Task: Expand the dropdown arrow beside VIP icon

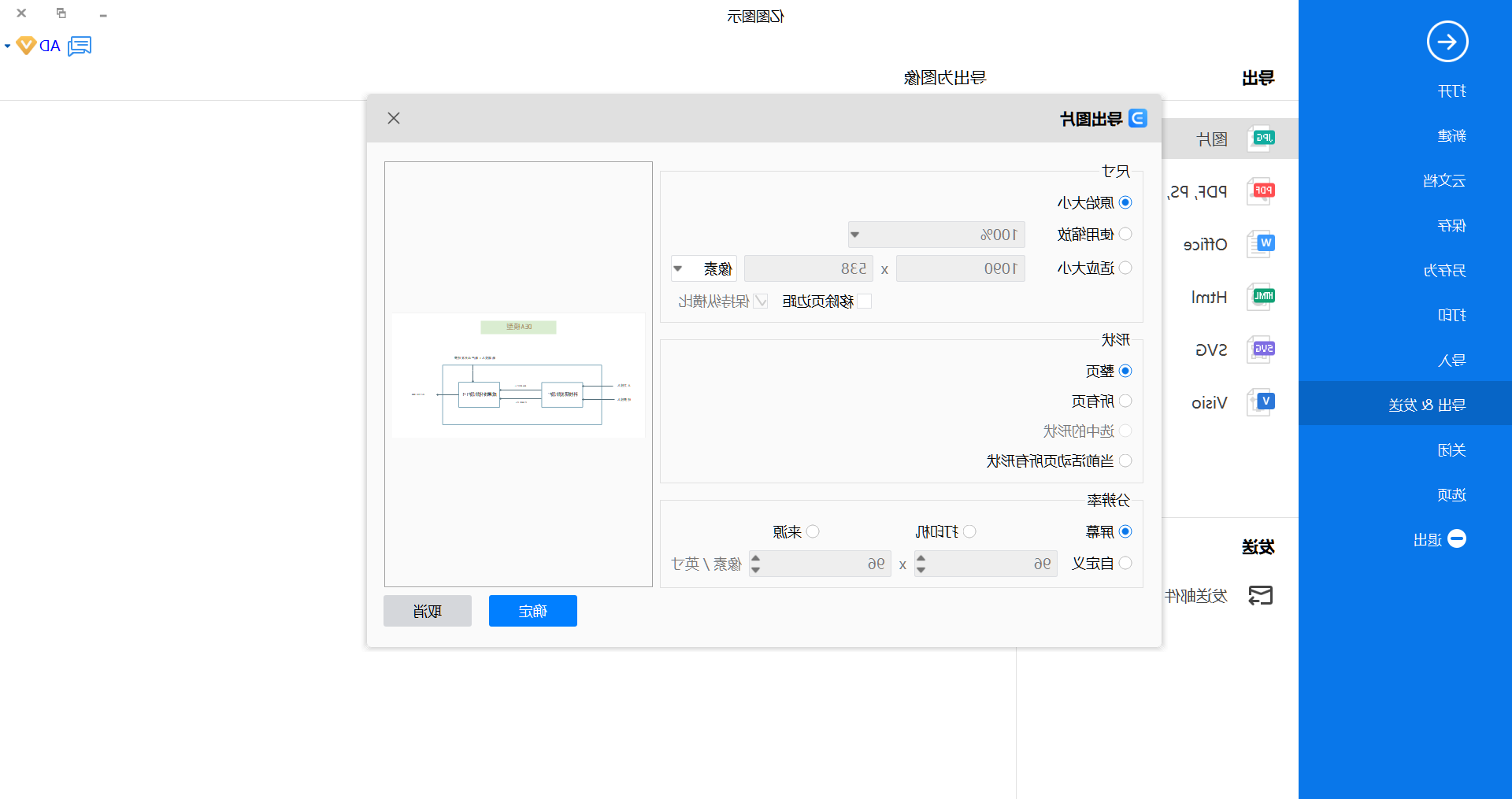Action: coord(7,46)
